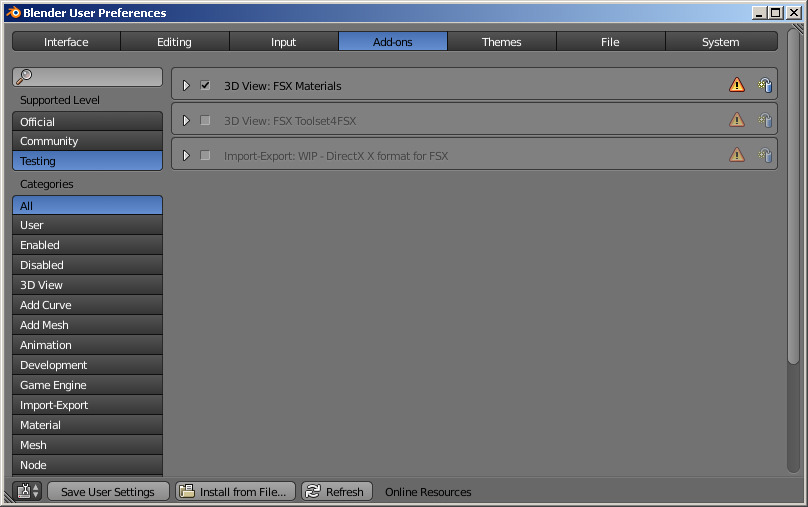Disable the FSX Materials add-on checkbox

205,85
